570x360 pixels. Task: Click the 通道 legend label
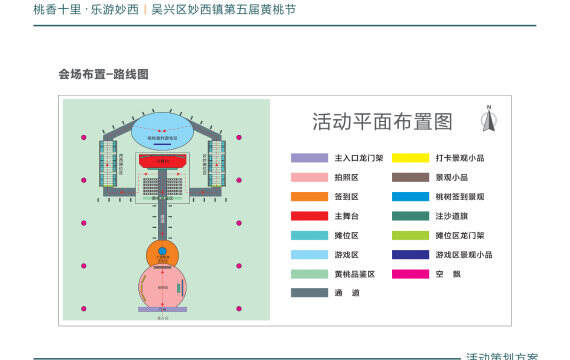click(x=347, y=293)
